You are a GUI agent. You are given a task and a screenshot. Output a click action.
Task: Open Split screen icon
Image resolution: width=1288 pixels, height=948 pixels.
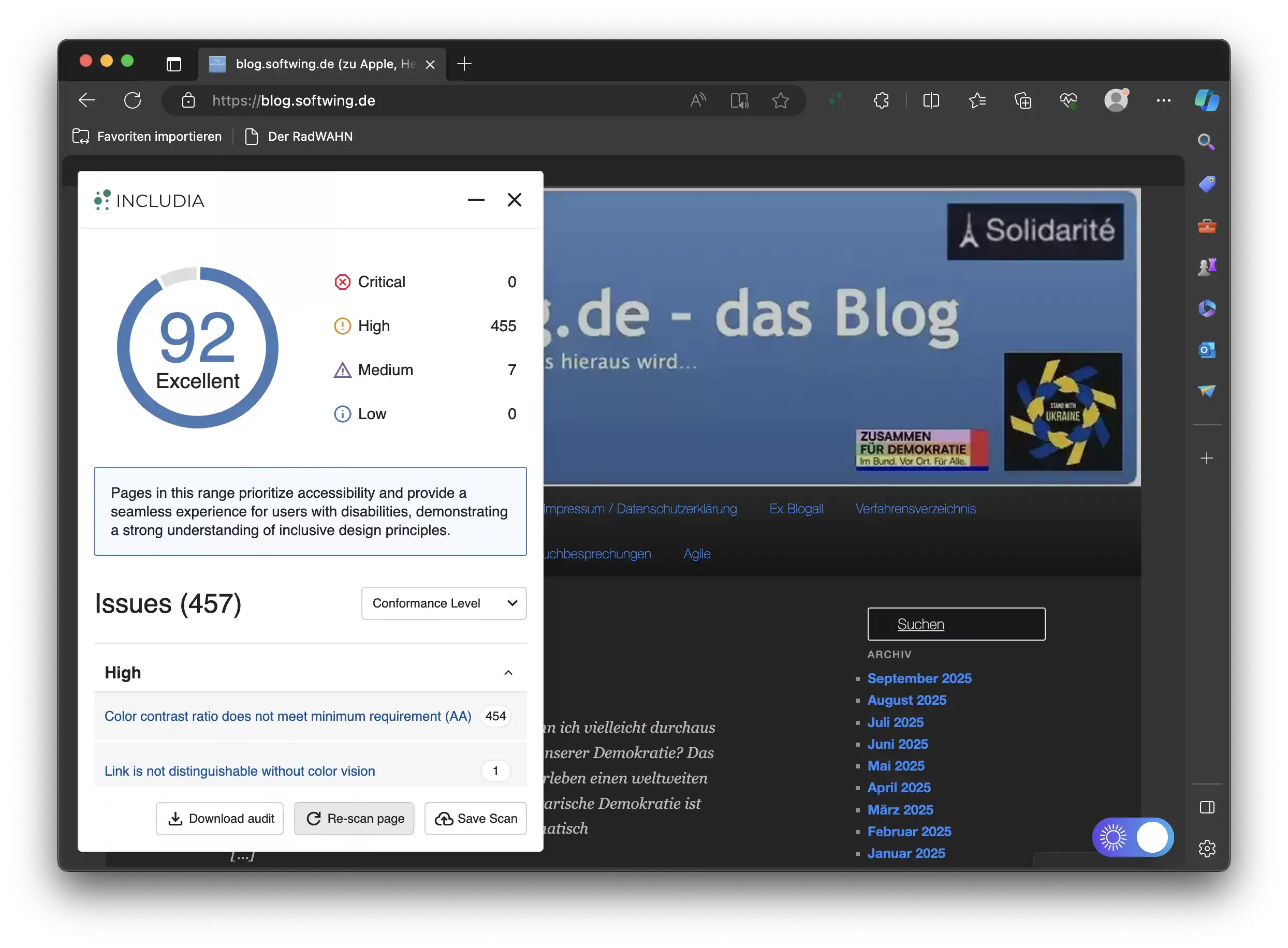pos(931,100)
